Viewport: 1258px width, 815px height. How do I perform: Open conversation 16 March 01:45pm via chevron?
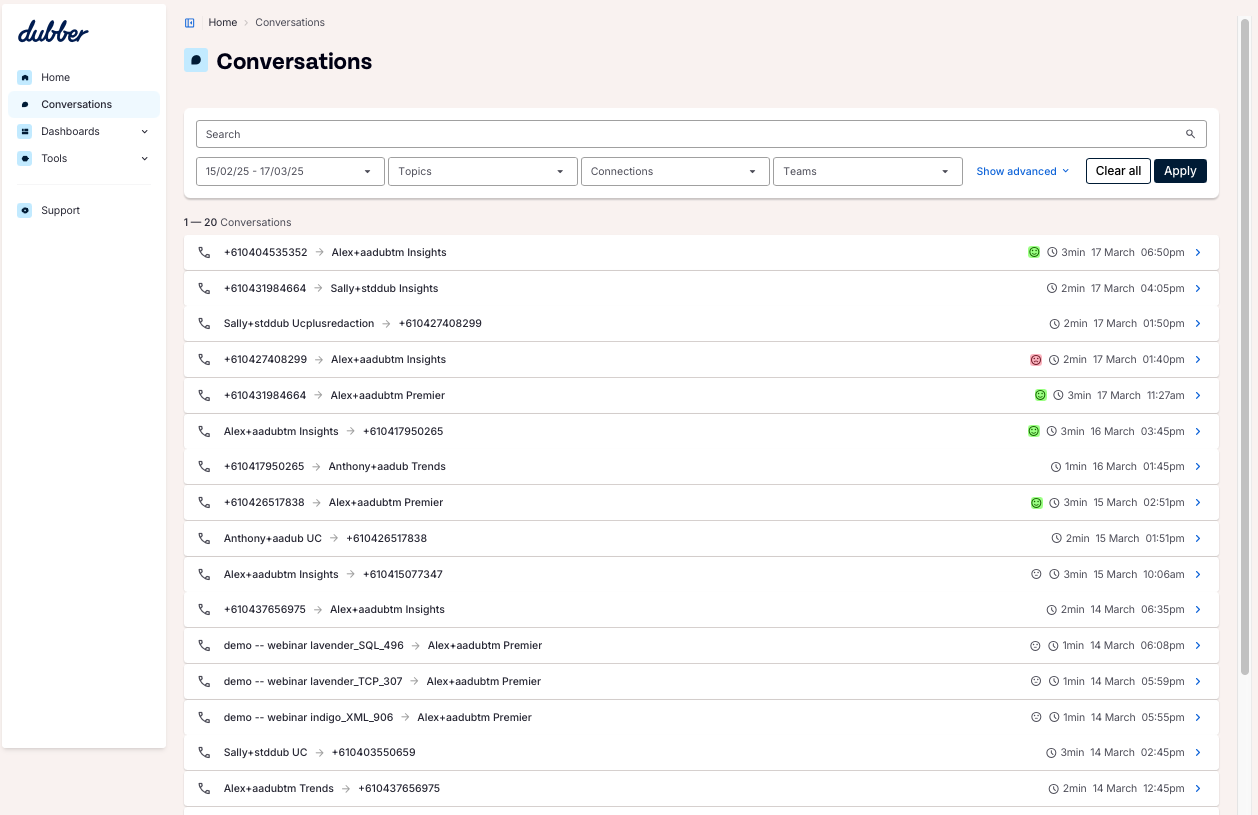click(1198, 466)
